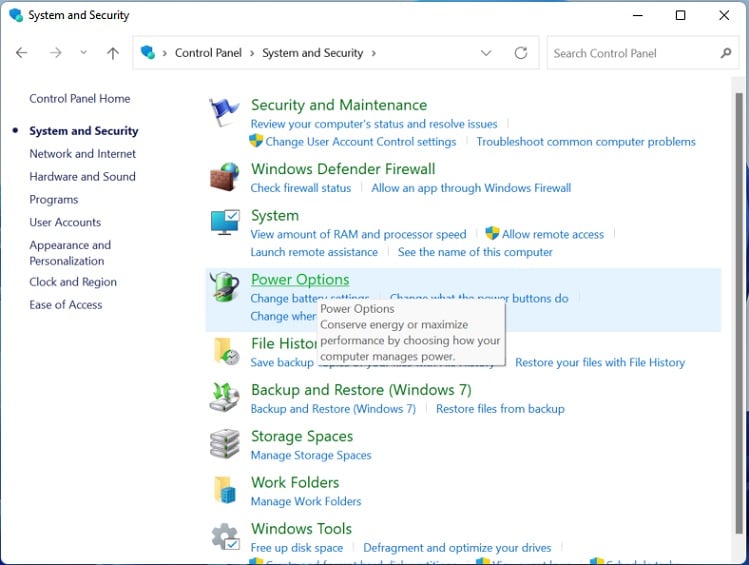
Task: Click Manage Work Folders link
Action: 306,501
